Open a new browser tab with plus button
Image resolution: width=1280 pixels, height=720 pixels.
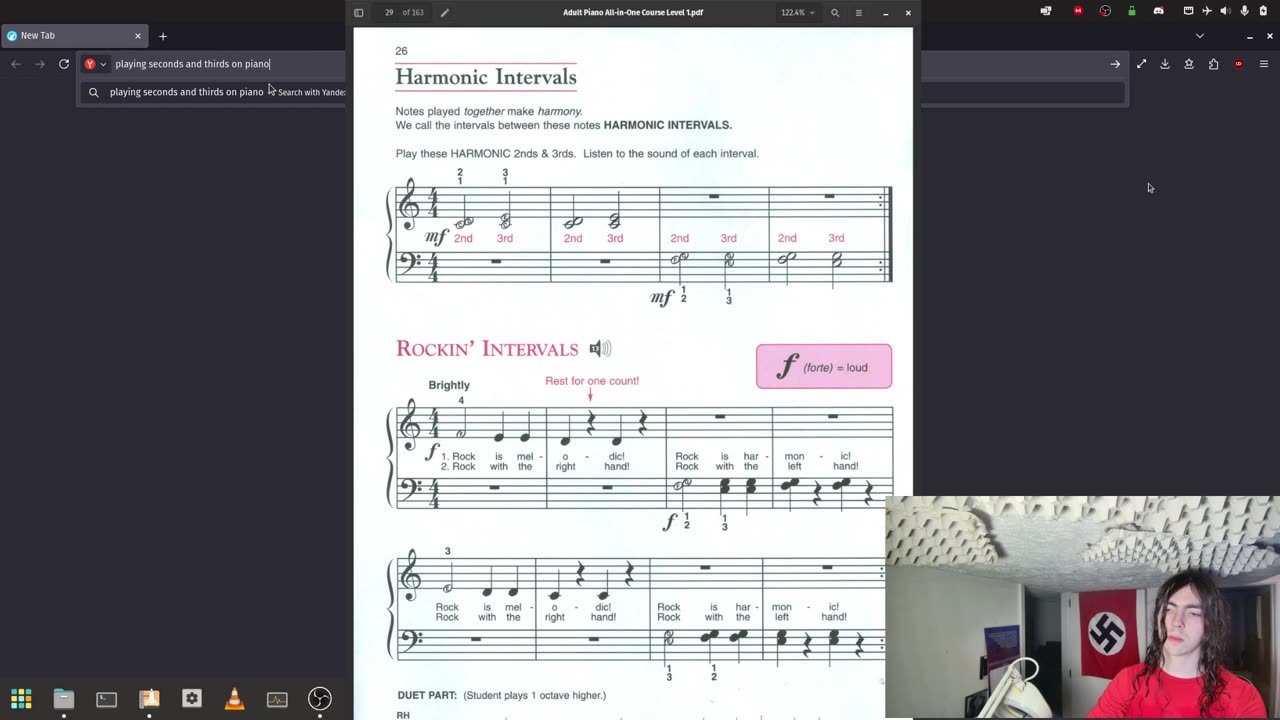tap(163, 36)
